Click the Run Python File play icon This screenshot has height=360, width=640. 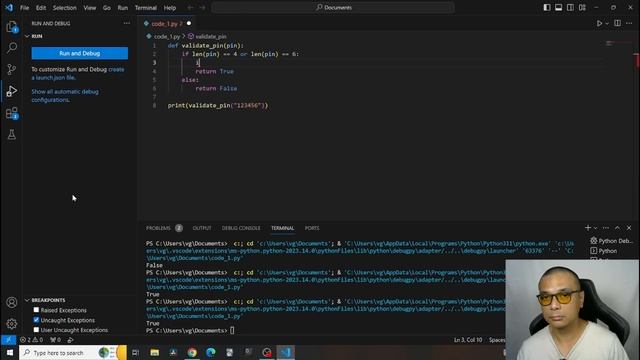(599, 24)
